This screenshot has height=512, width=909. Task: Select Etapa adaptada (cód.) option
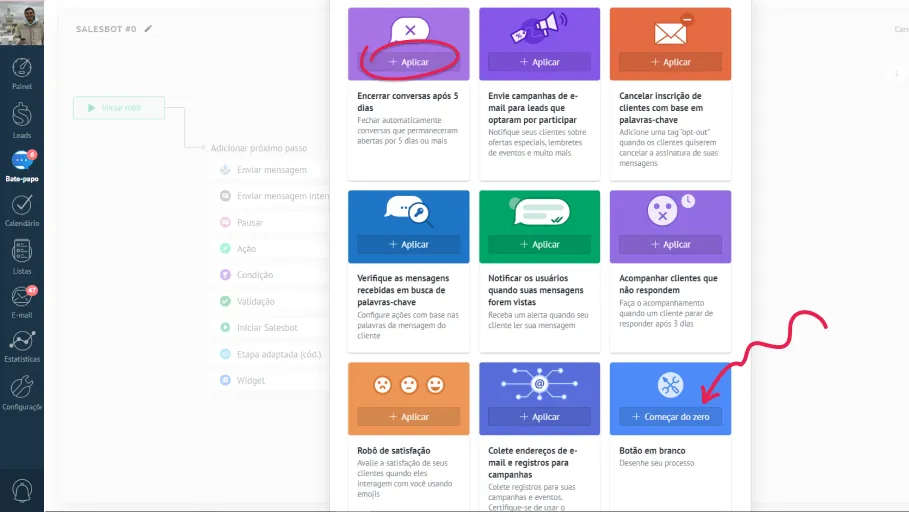click(x=278, y=354)
